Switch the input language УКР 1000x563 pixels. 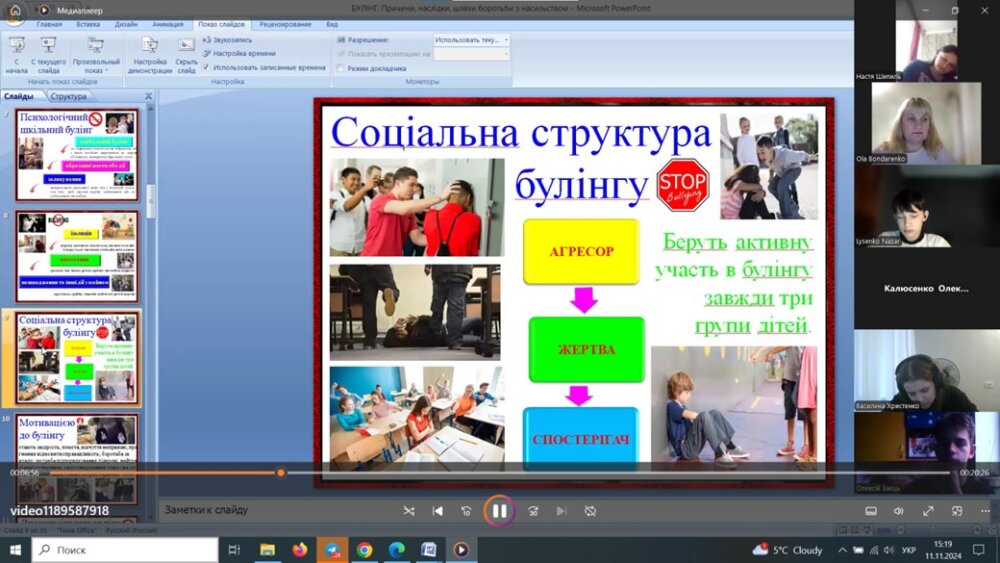pyautogui.click(x=909, y=550)
